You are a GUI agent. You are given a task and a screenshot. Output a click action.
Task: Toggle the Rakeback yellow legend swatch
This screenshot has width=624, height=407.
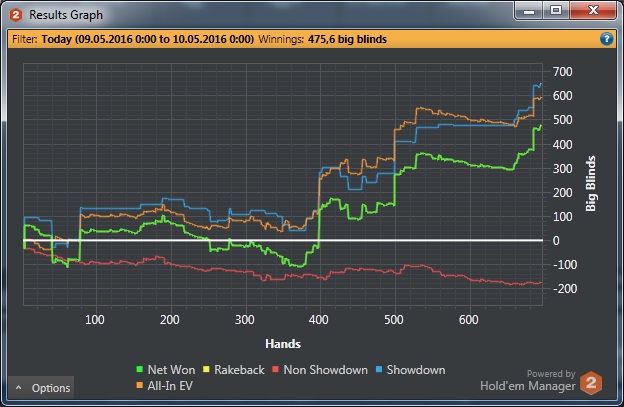click(x=206, y=370)
